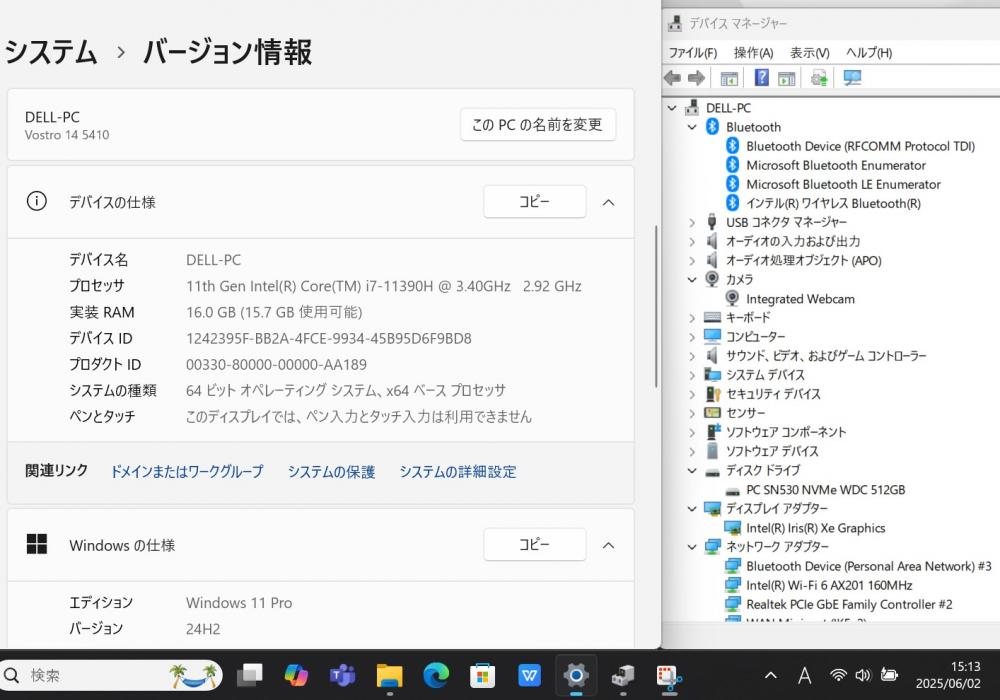Image resolution: width=1000 pixels, height=700 pixels.
Task: Select インテル(R) ワイヤレス Bluetooth(R) device
Action: [833, 203]
